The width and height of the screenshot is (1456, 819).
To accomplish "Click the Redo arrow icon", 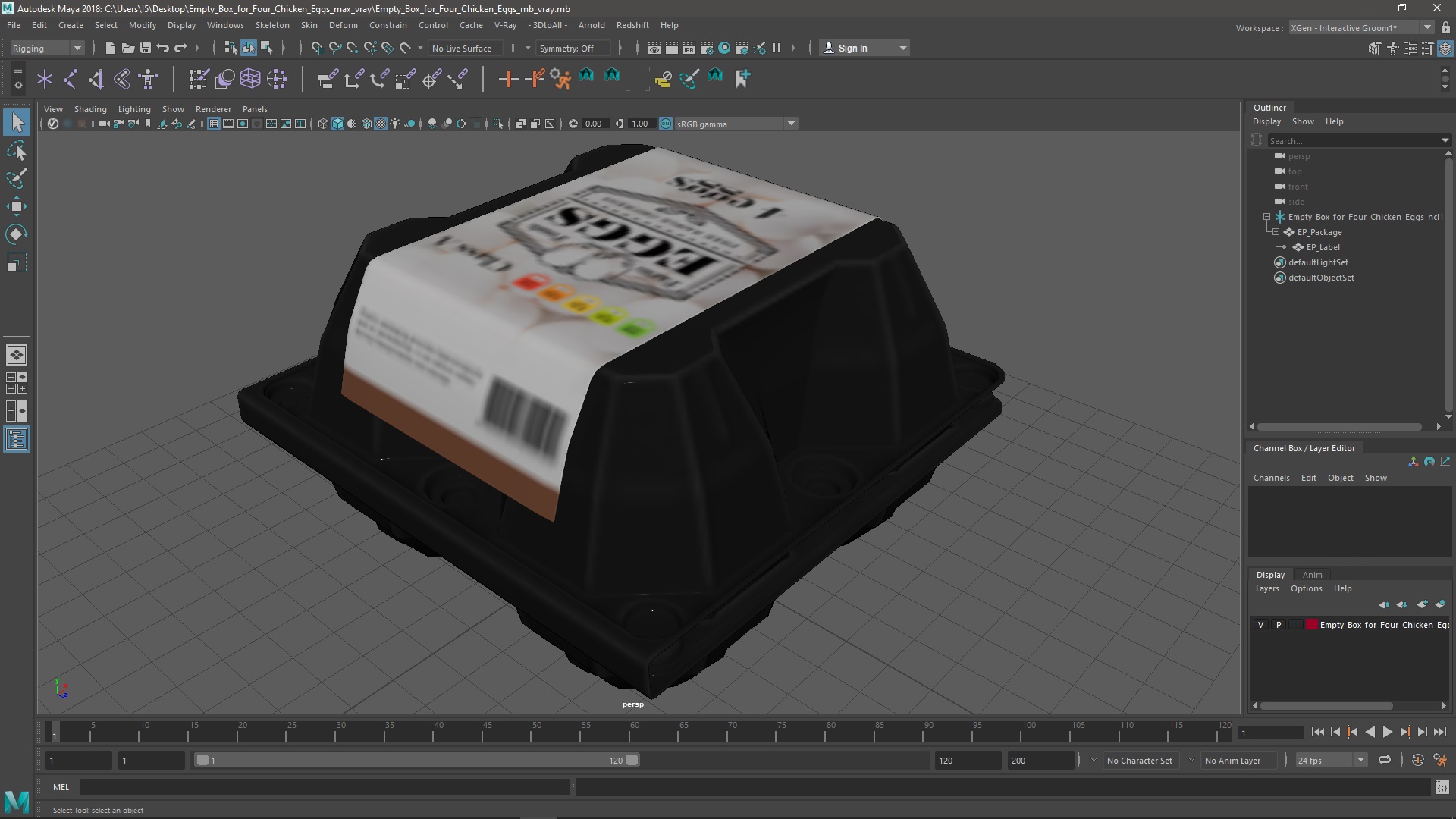I will pyautogui.click(x=180, y=48).
